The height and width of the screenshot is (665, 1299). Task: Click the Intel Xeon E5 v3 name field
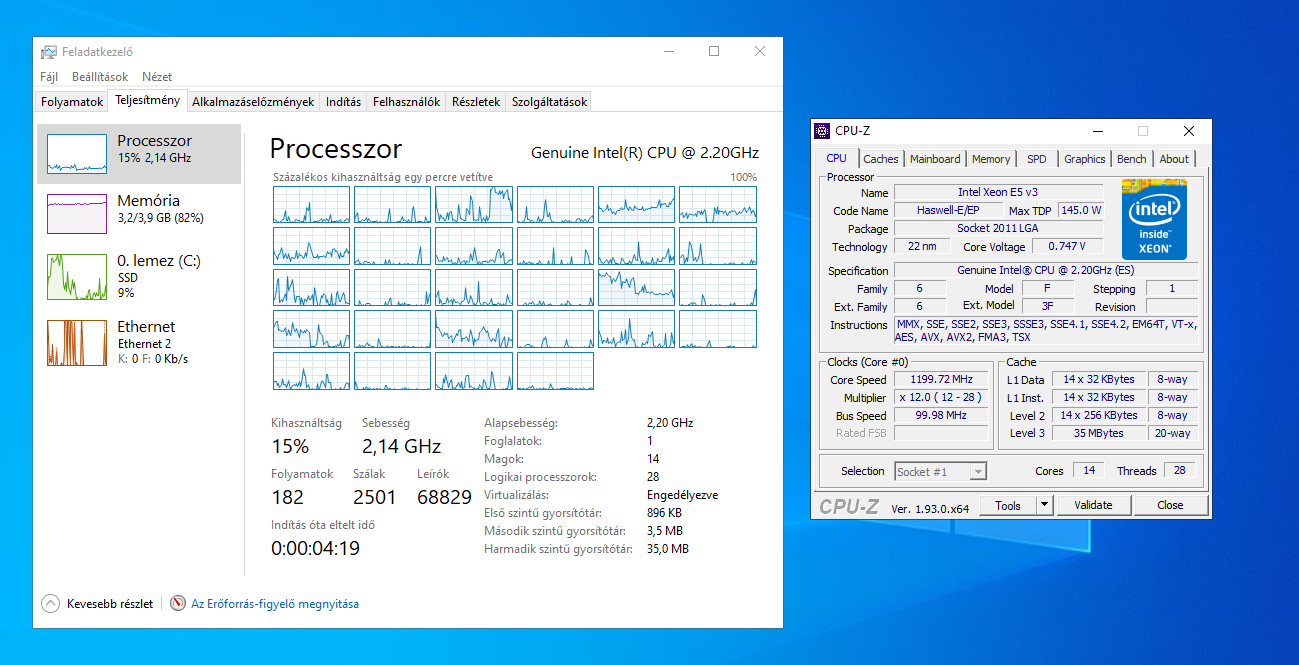(x=998, y=192)
